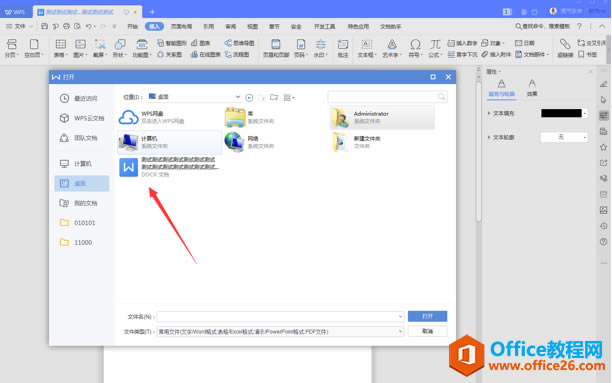612x383 pixels.
Task: Click the undo arrow icon
Action: point(89,26)
